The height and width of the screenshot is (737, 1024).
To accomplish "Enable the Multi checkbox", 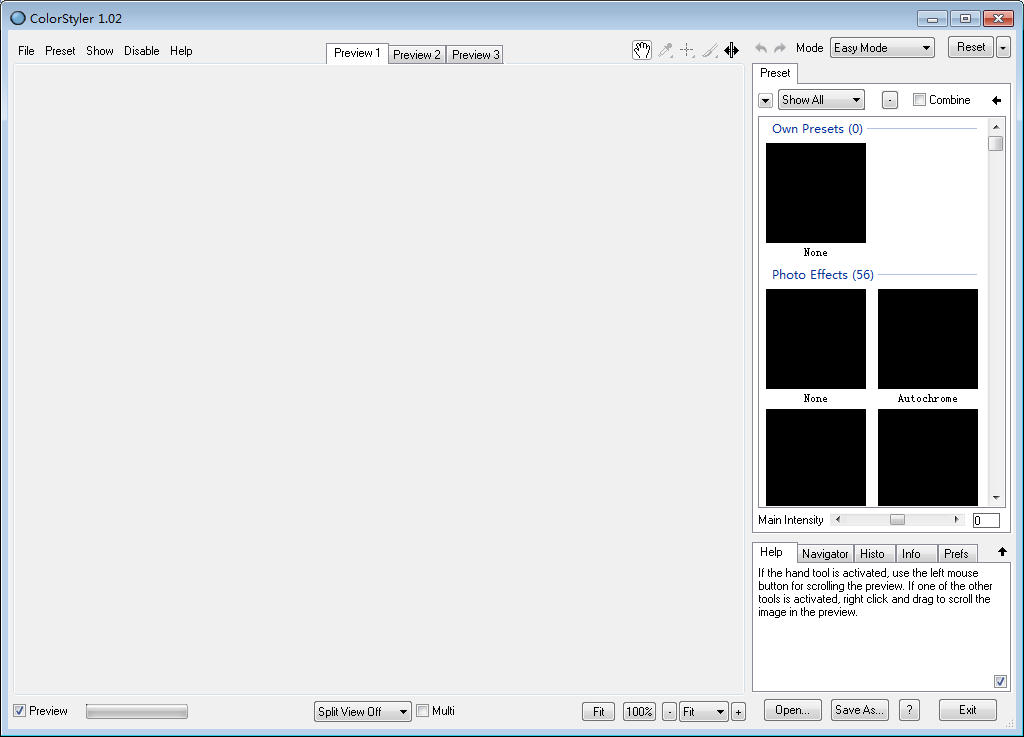I will point(423,711).
